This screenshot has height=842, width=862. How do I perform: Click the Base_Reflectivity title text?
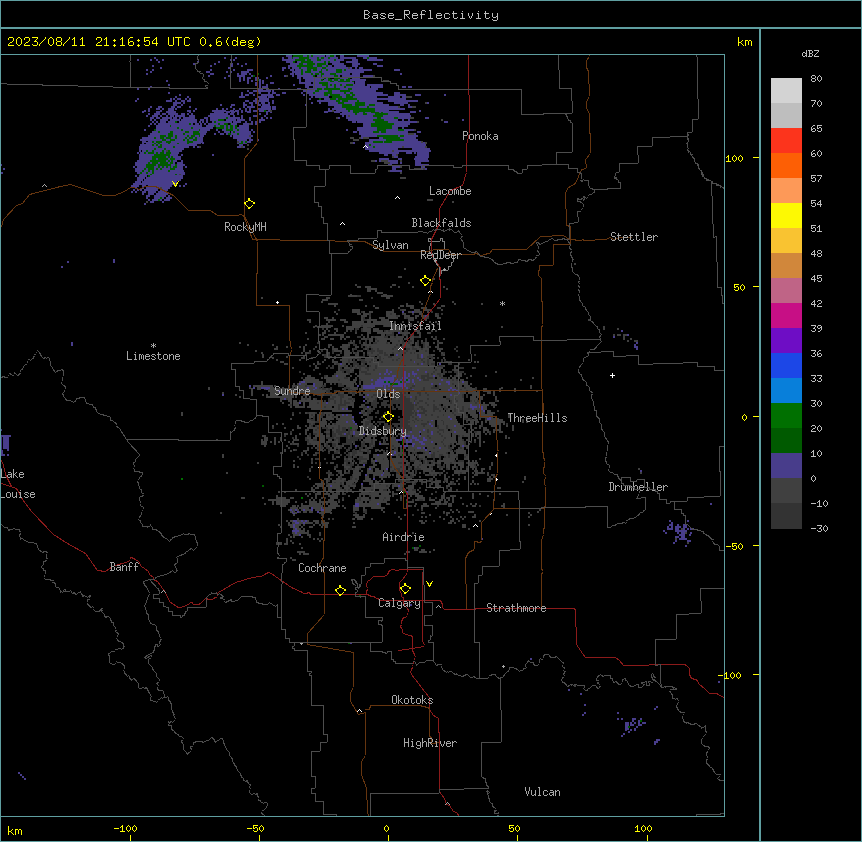[x=431, y=15]
